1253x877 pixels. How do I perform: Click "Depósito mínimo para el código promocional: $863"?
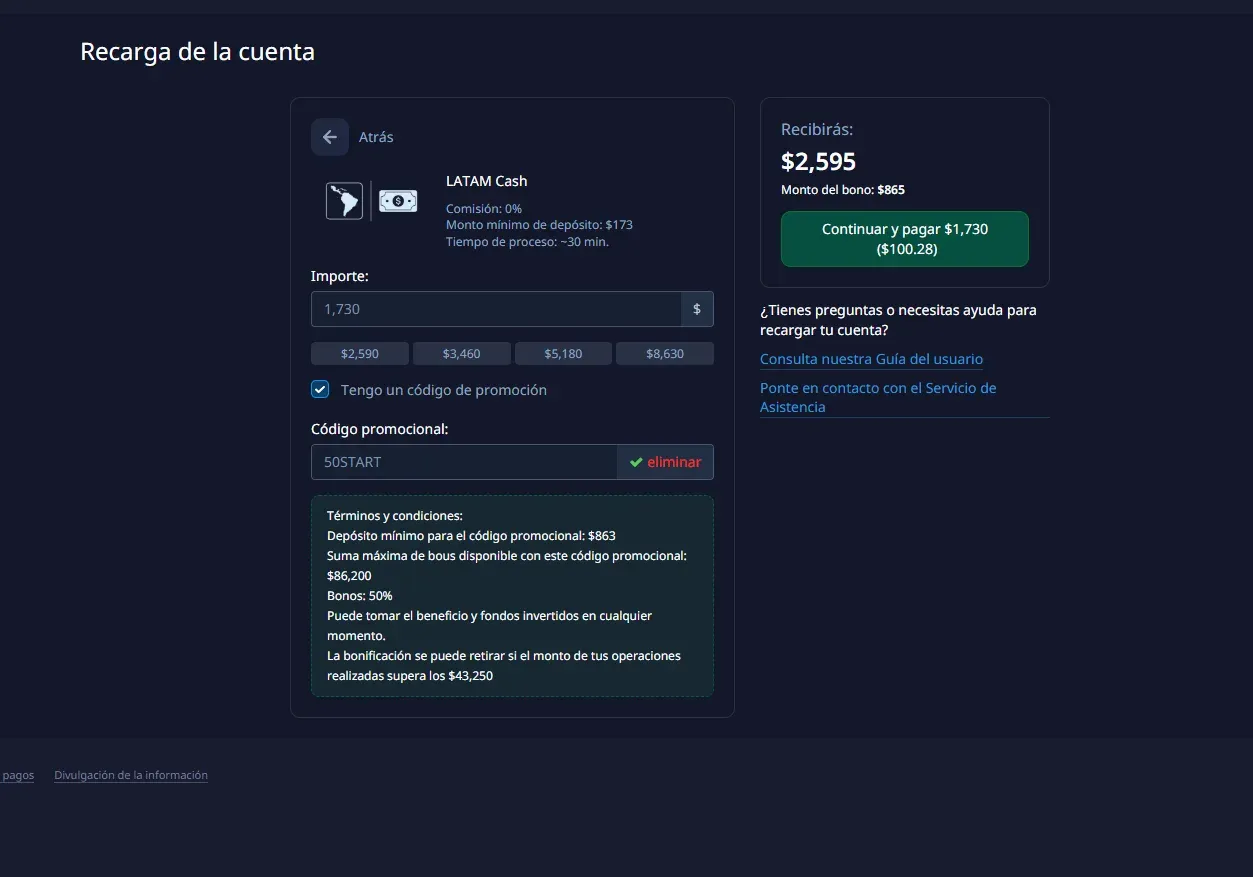click(x=471, y=536)
